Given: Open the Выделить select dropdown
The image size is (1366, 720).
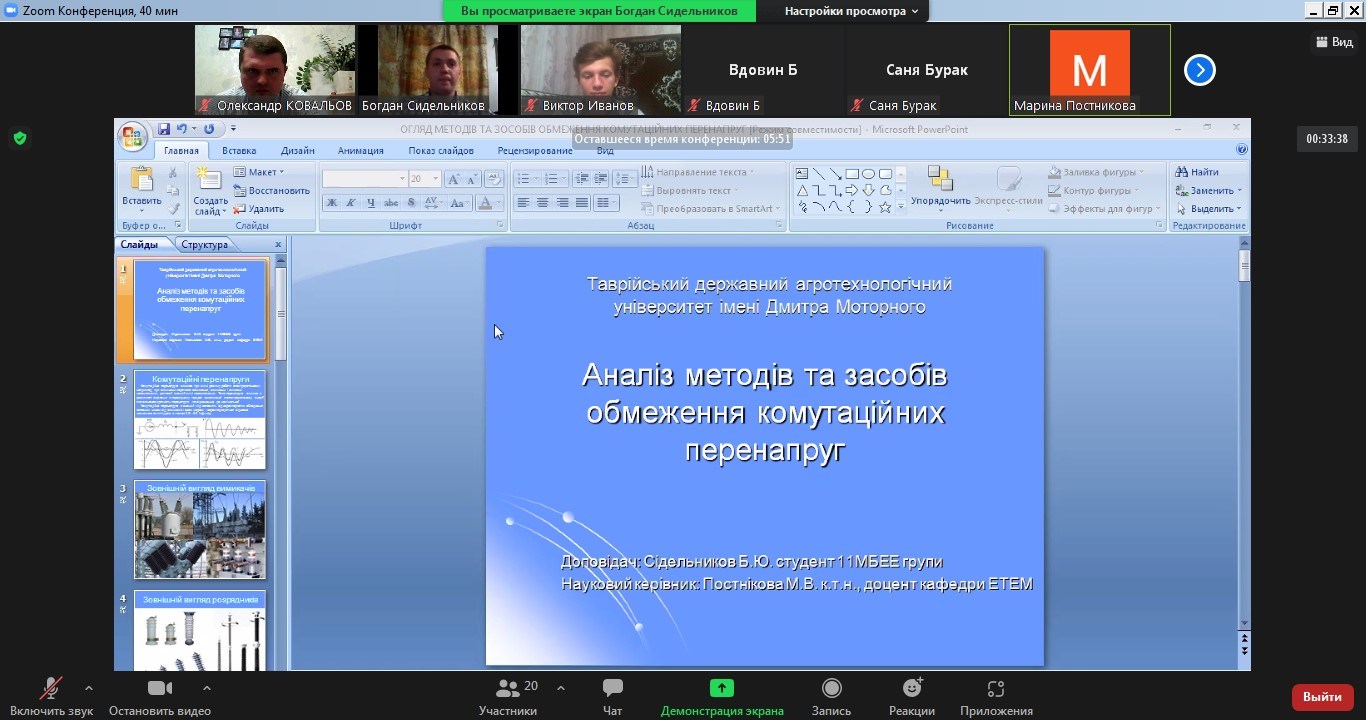Looking at the screenshot, I should (1209, 209).
